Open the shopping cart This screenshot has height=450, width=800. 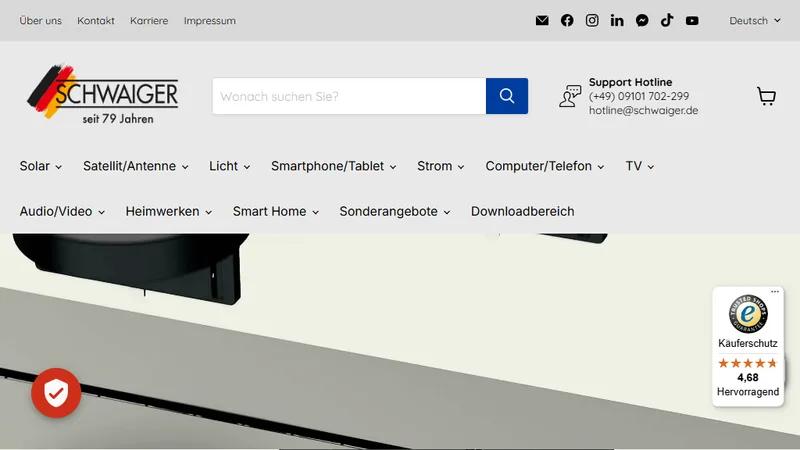(766, 96)
